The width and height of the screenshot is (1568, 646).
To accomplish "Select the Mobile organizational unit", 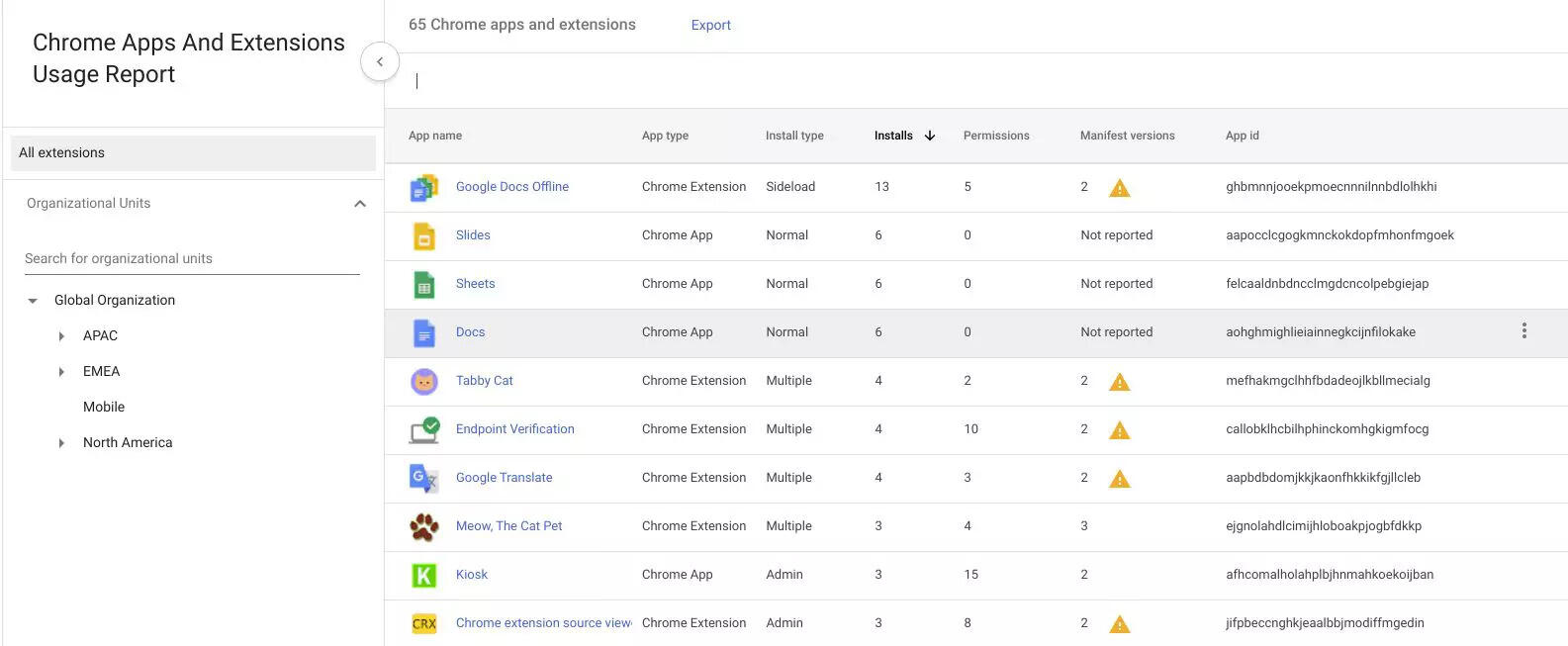I will coord(104,407).
